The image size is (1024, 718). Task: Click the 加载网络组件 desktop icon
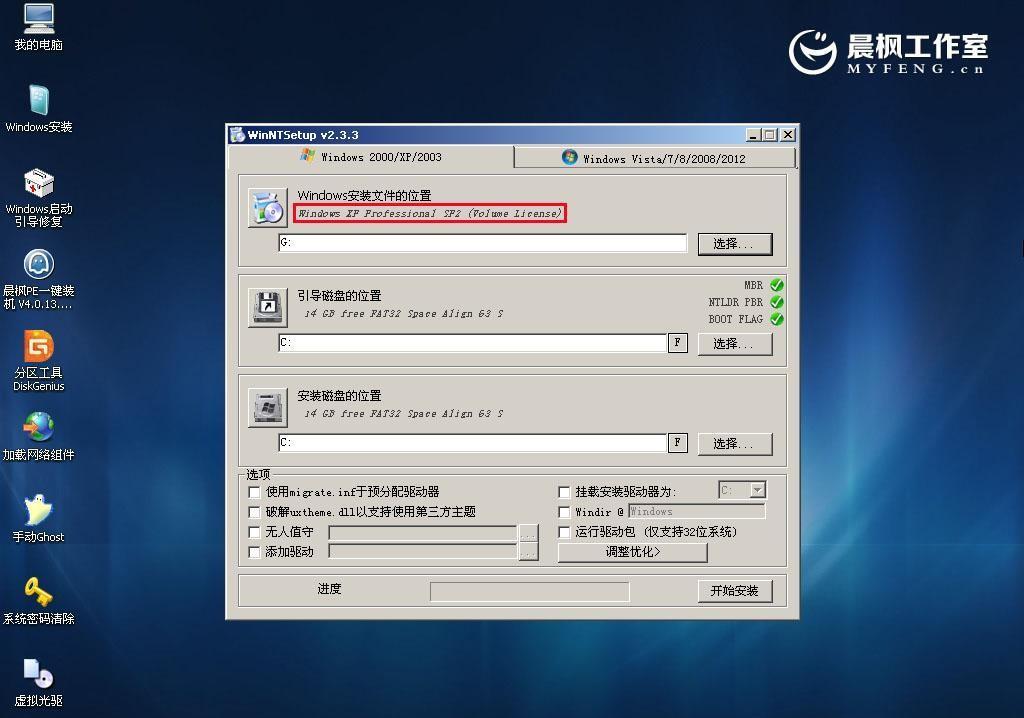[39, 436]
